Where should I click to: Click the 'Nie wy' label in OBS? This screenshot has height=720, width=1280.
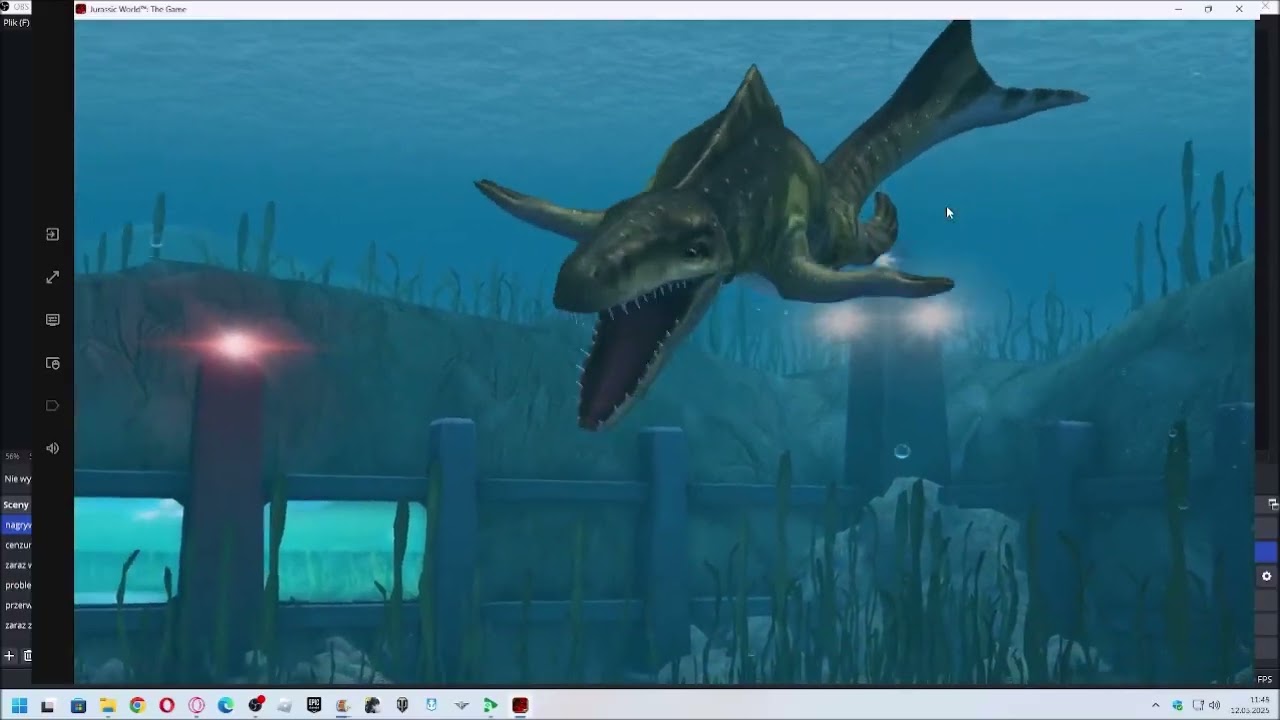pos(17,479)
